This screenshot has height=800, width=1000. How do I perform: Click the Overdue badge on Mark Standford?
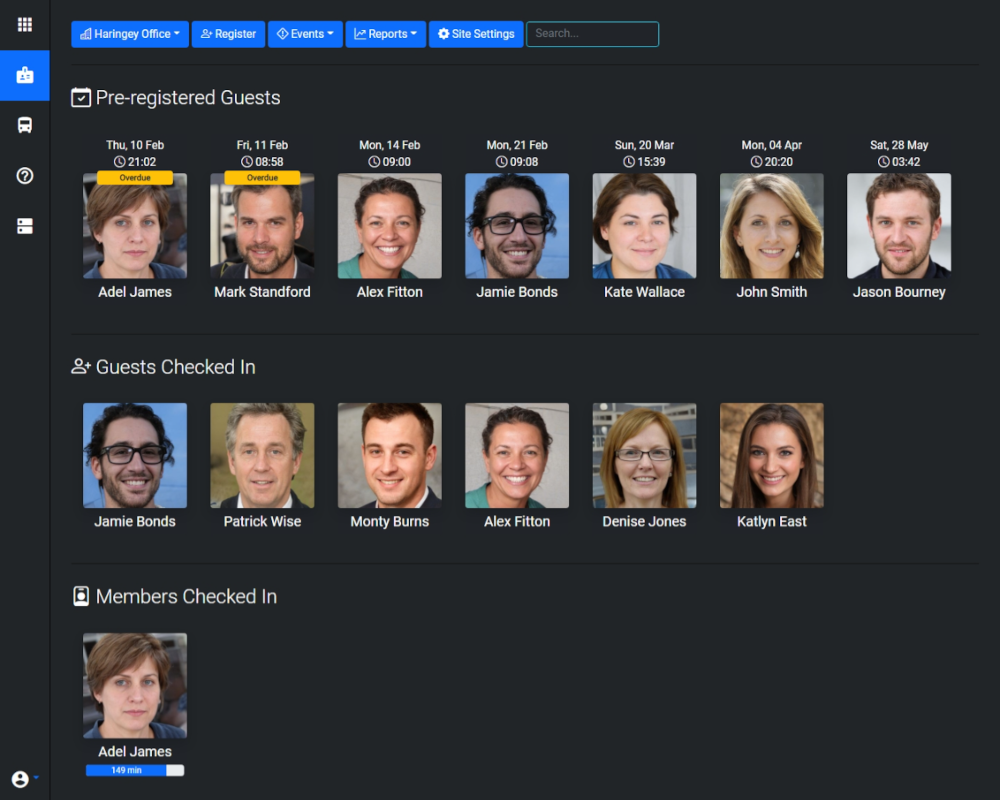262,178
